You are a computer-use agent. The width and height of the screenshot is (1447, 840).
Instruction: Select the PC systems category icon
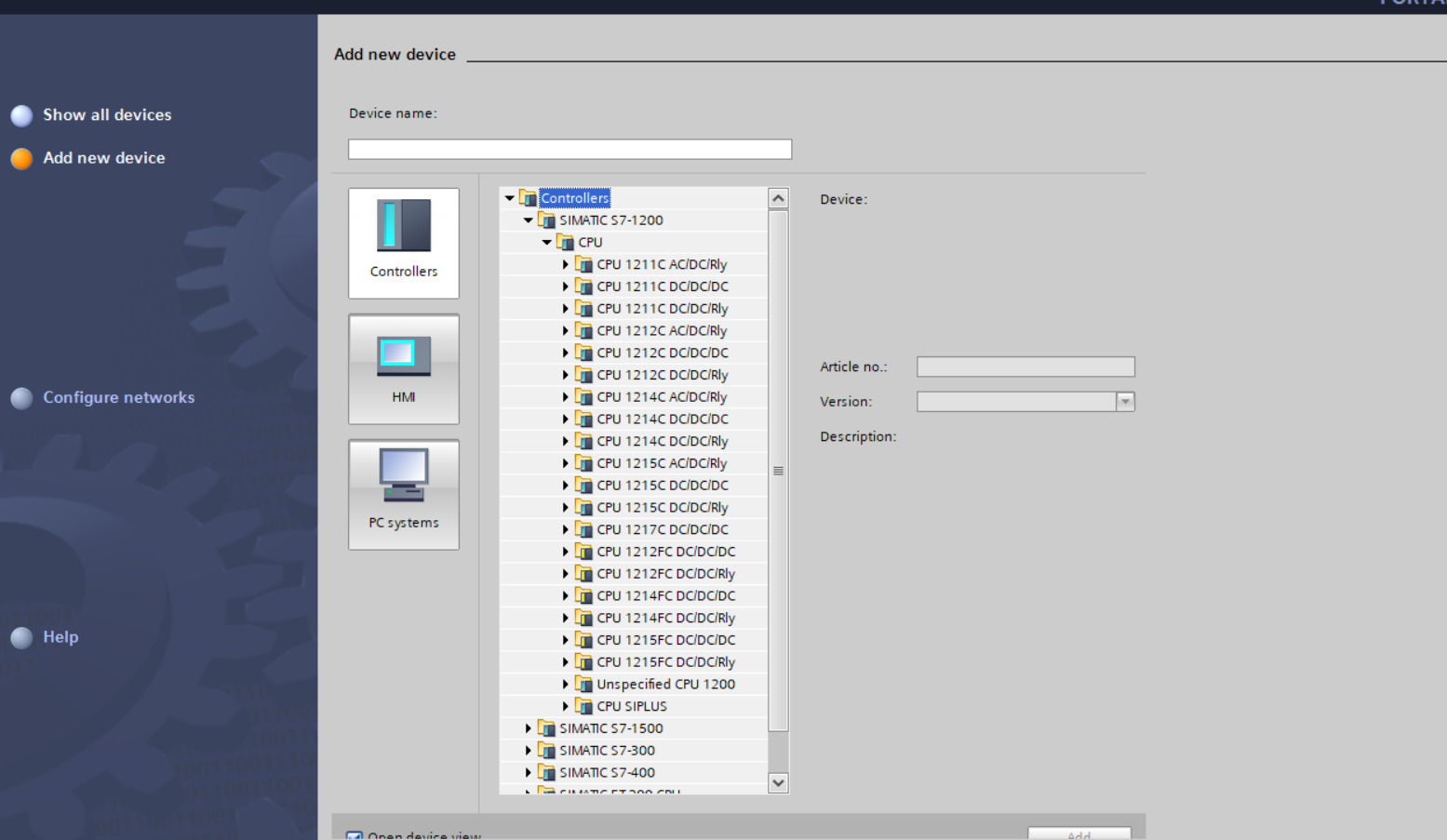(x=404, y=495)
